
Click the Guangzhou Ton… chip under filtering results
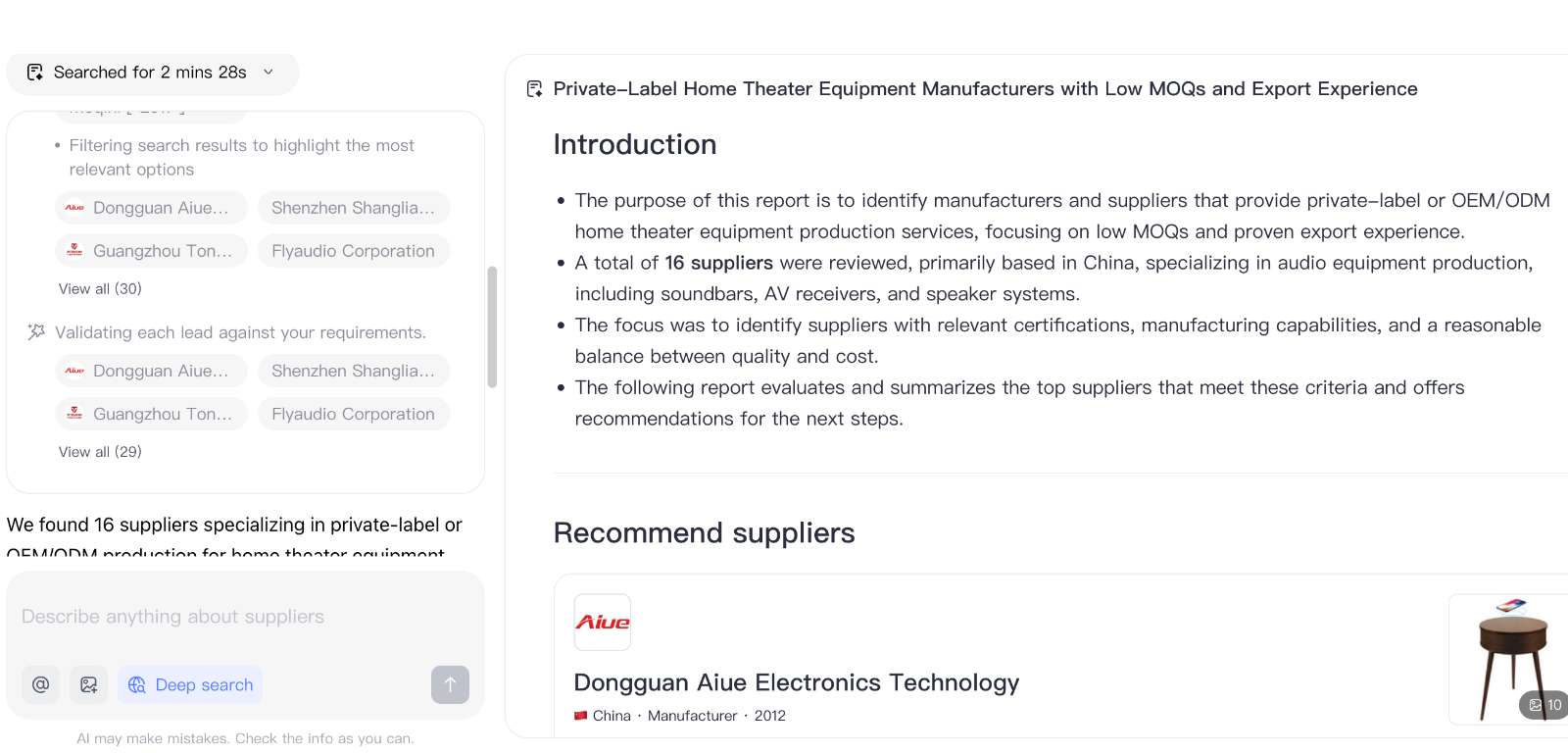[151, 251]
